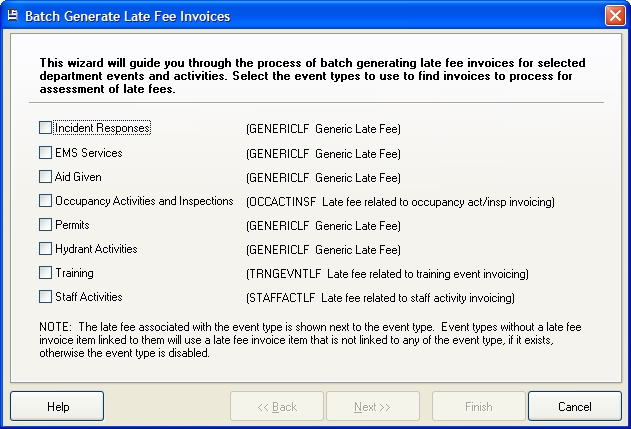Viewport: 631px width, 429px height.
Task: Toggle the Training checkbox
Action: pyautogui.click(x=45, y=273)
